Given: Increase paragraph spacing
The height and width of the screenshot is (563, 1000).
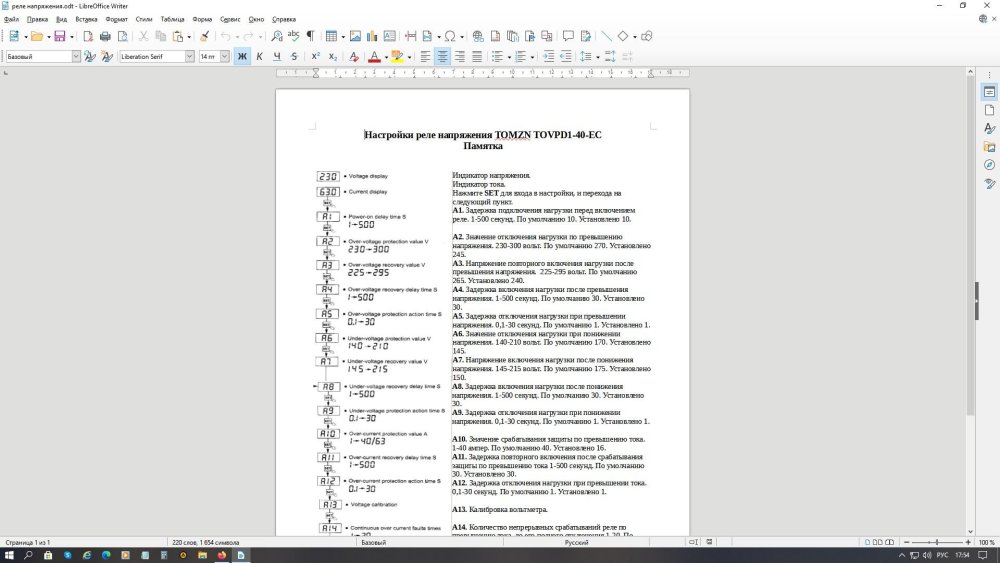Looking at the screenshot, I should [x=610, y=57].
